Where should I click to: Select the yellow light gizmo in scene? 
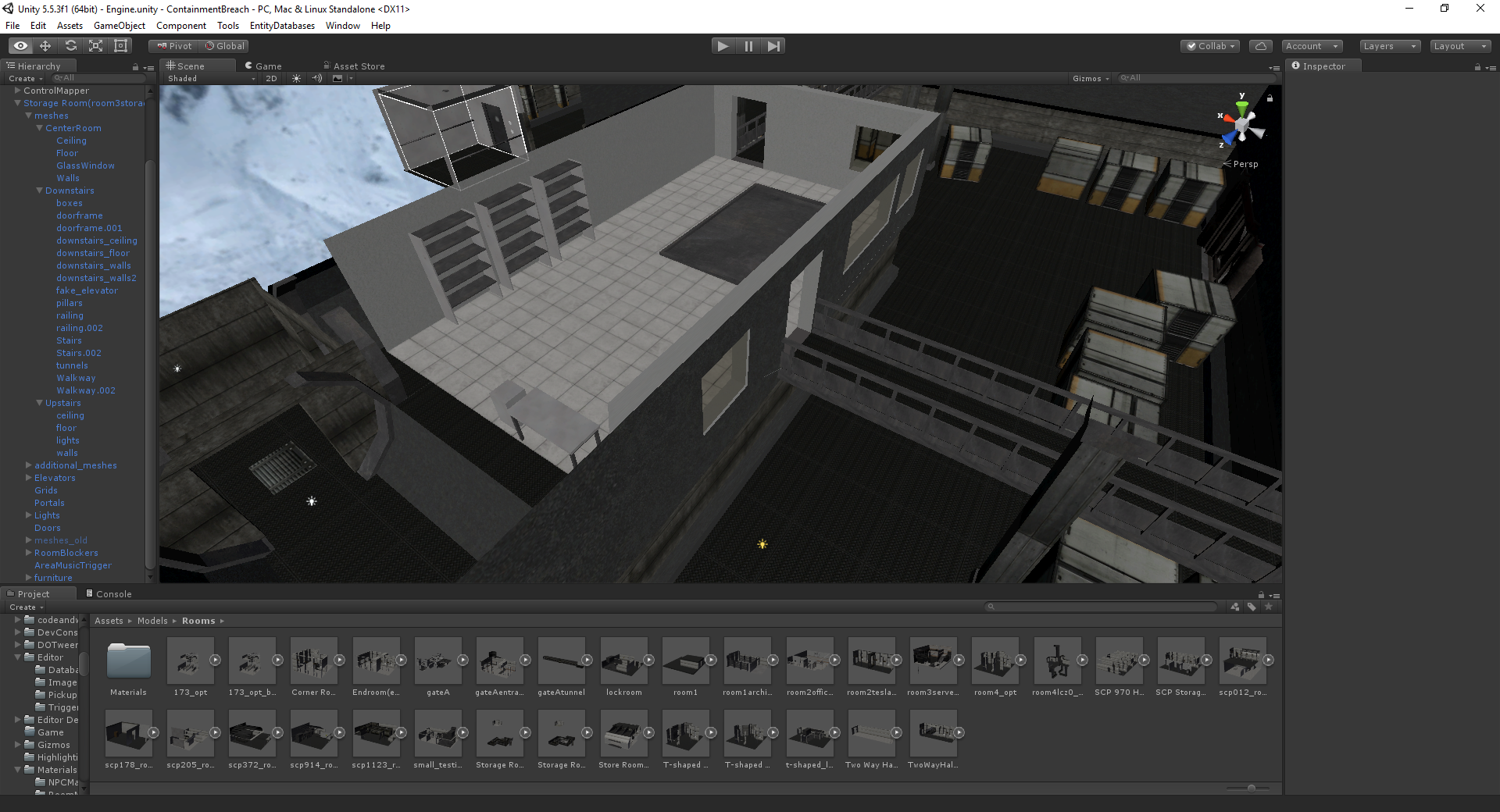pos(762,544)
